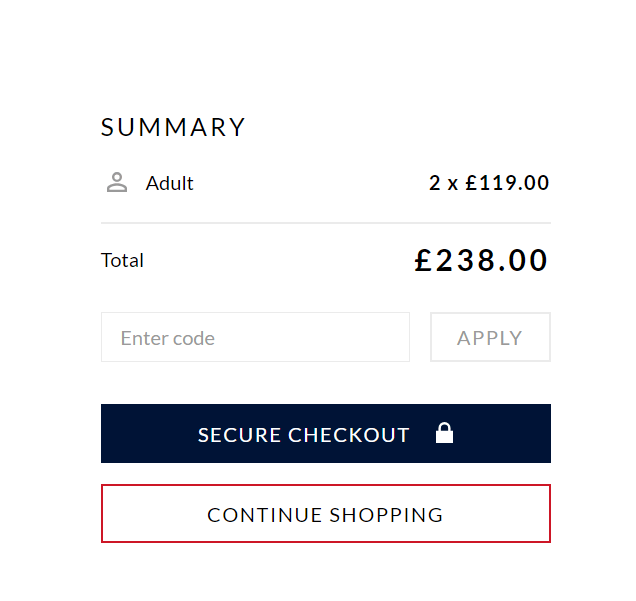Click the navy Secure Checkout bar

click(326, 434)
